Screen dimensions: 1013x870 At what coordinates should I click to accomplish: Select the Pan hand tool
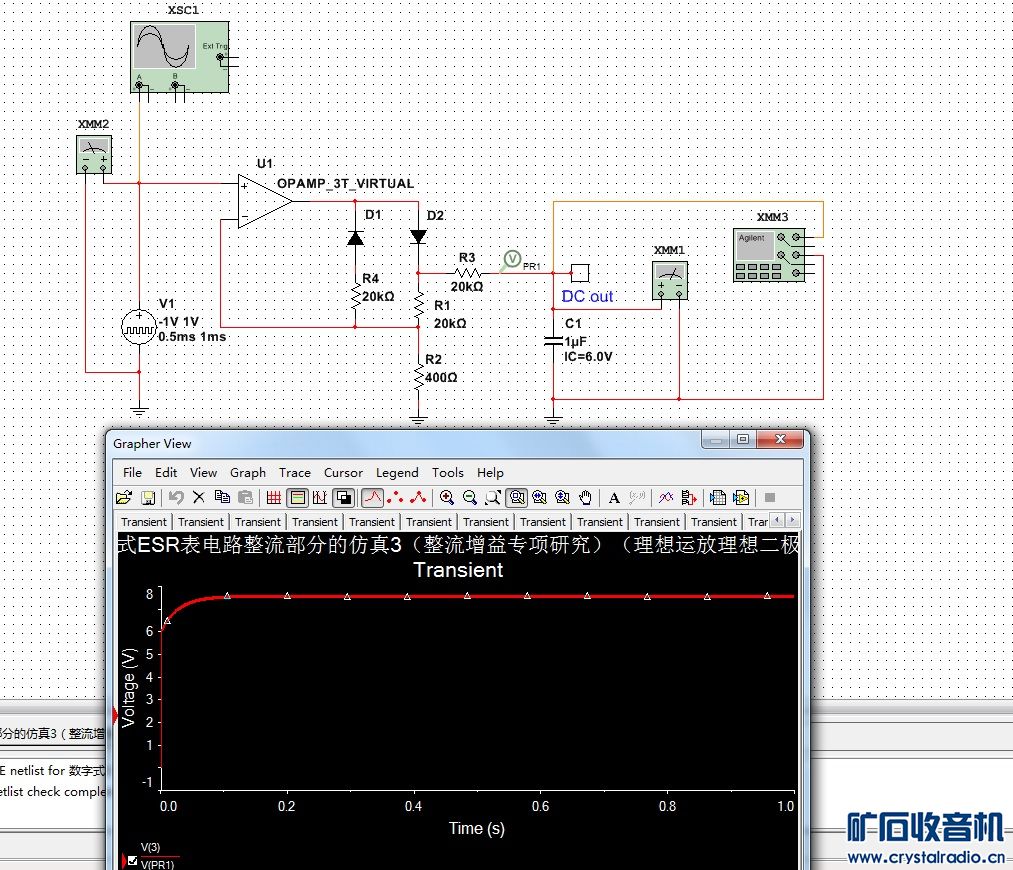pos(586,497)
